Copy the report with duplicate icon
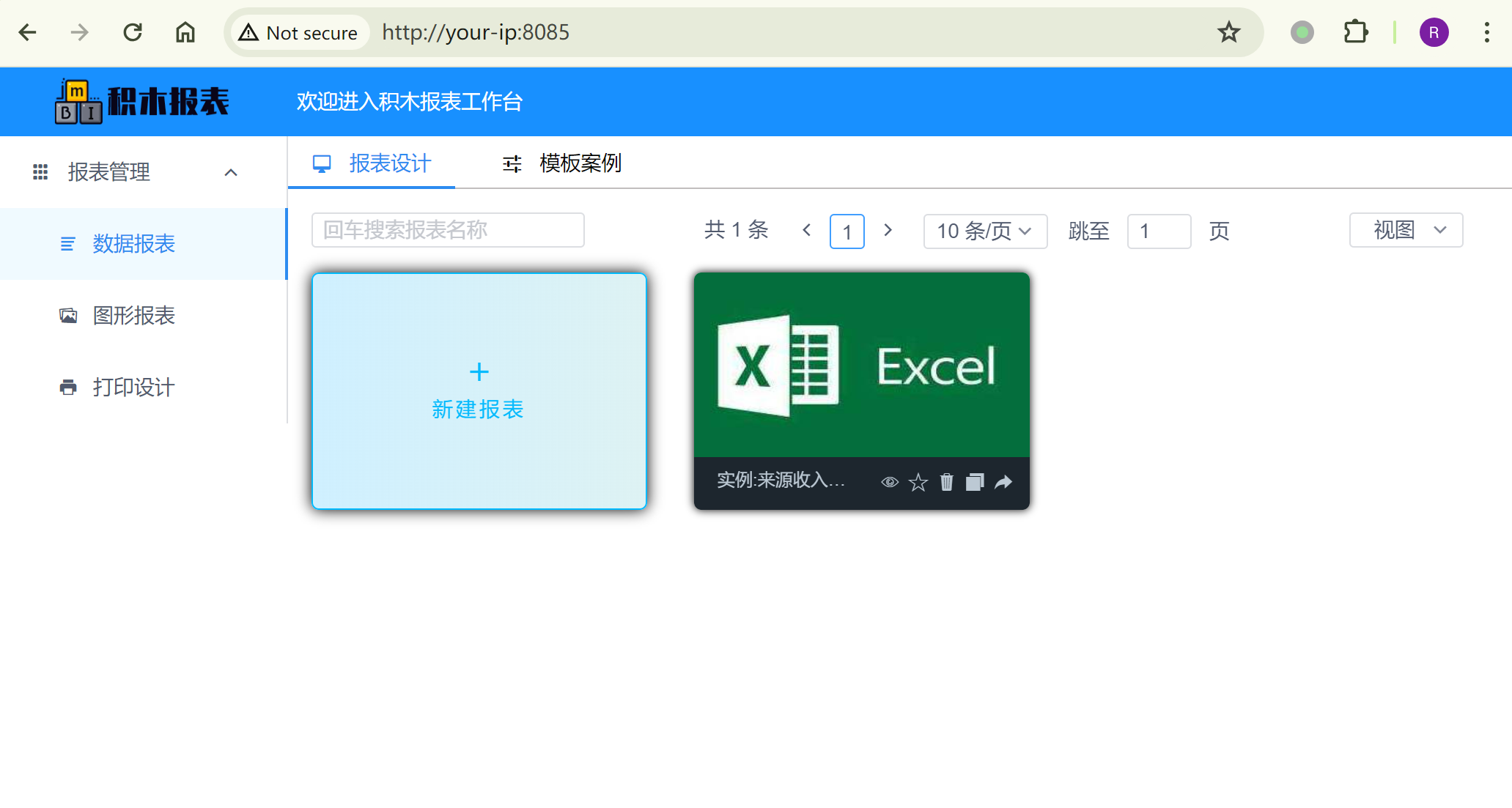 pos(974,482)
